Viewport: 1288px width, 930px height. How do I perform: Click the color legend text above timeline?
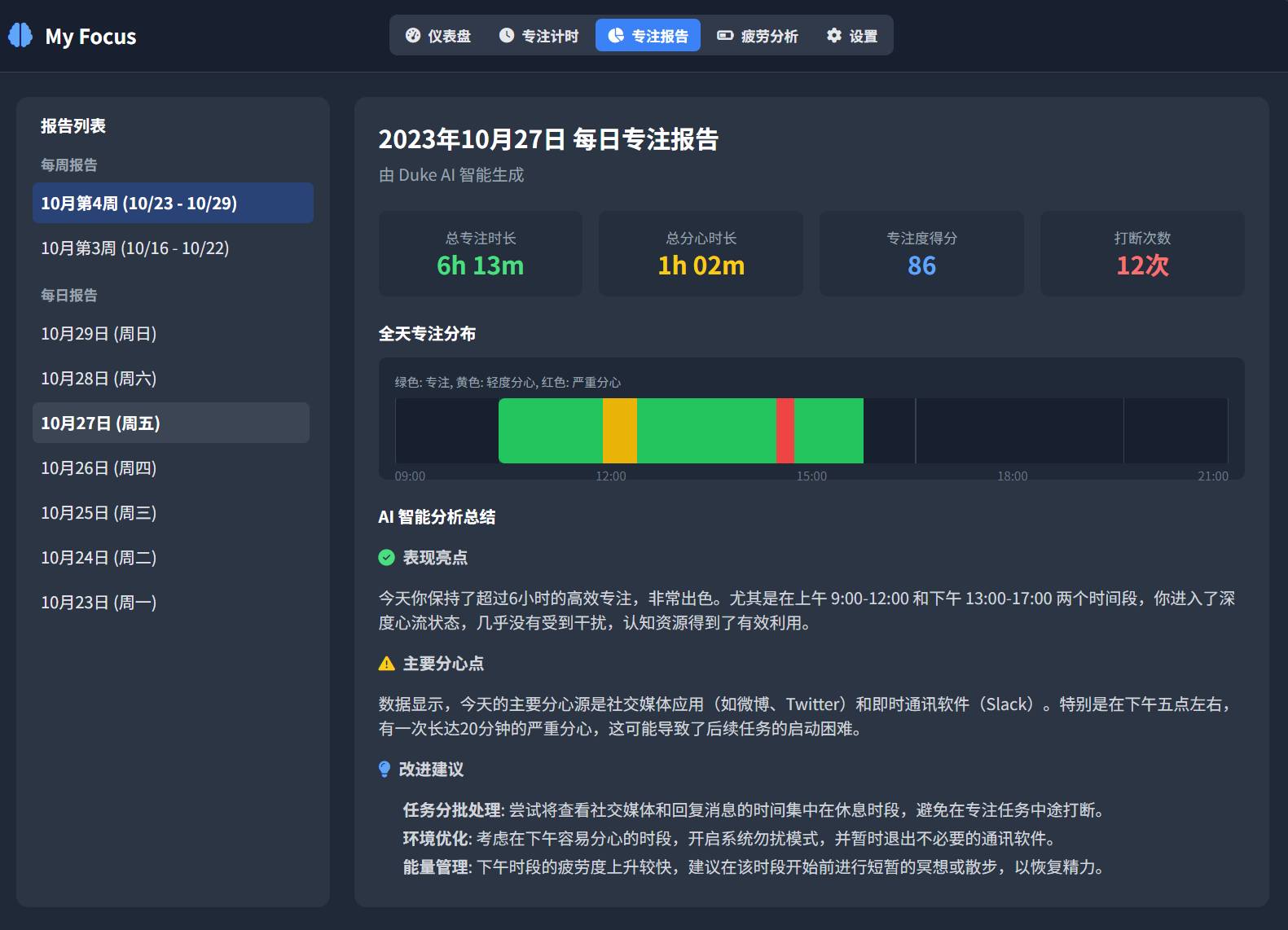(x=508, y=382)
